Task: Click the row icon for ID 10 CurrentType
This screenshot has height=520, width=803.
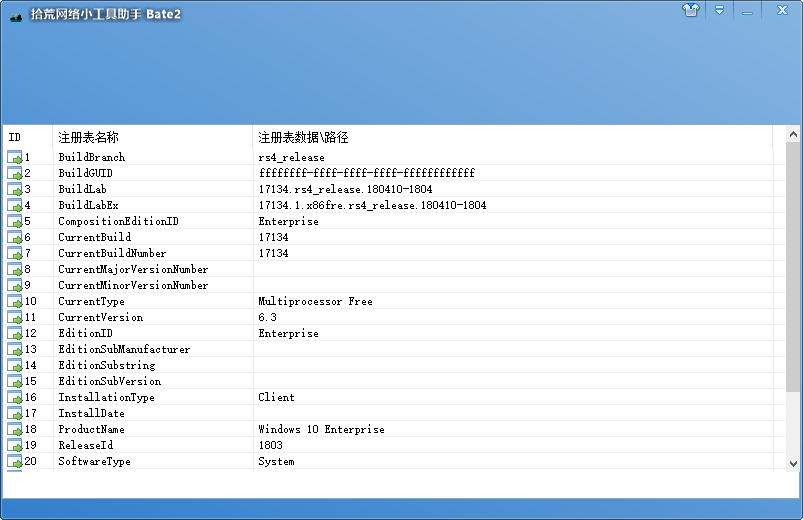Action: point(15,301)
